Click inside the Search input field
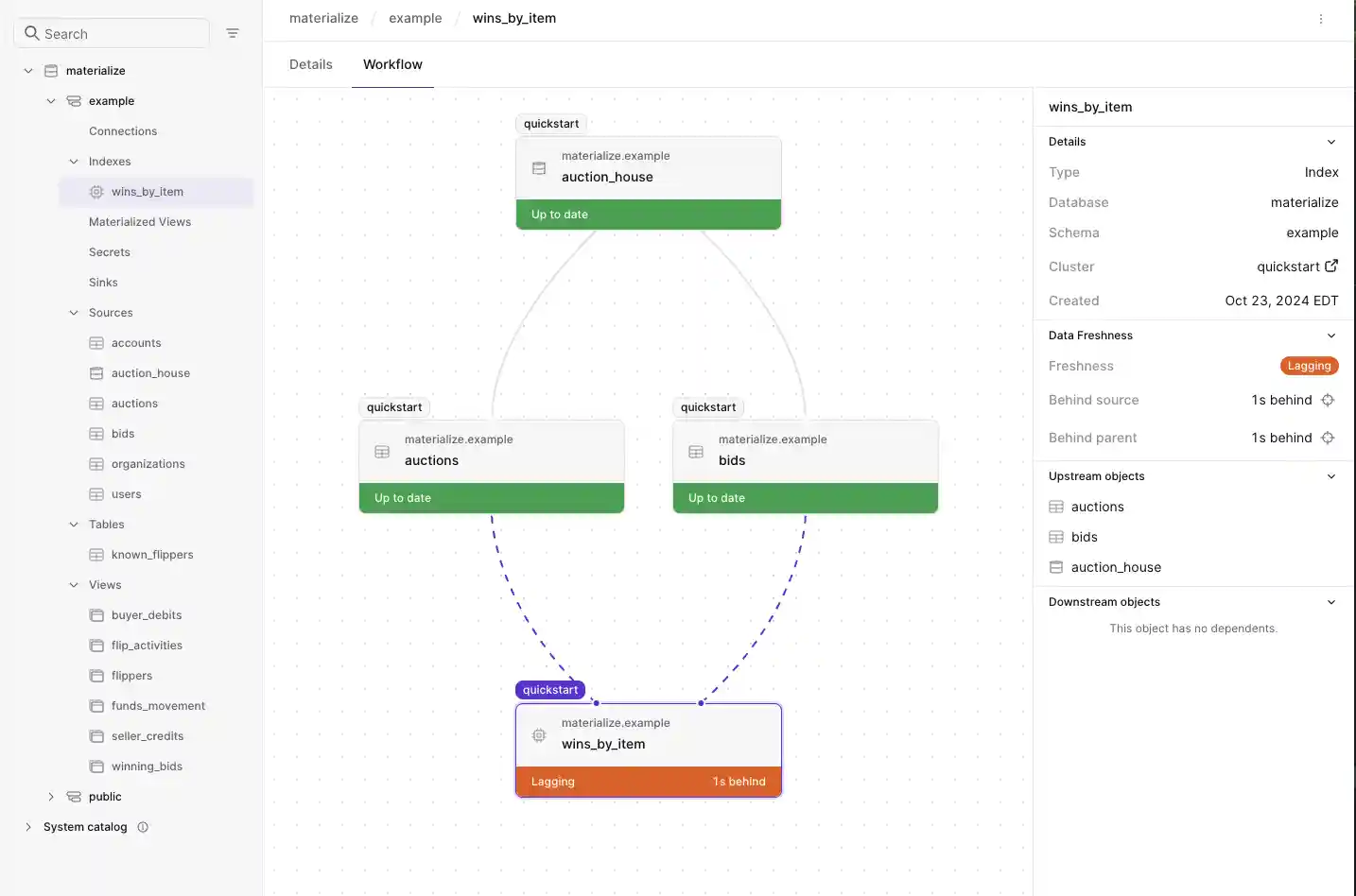Viewport: 1356px width, 896px height. click(x=112, y=32)
